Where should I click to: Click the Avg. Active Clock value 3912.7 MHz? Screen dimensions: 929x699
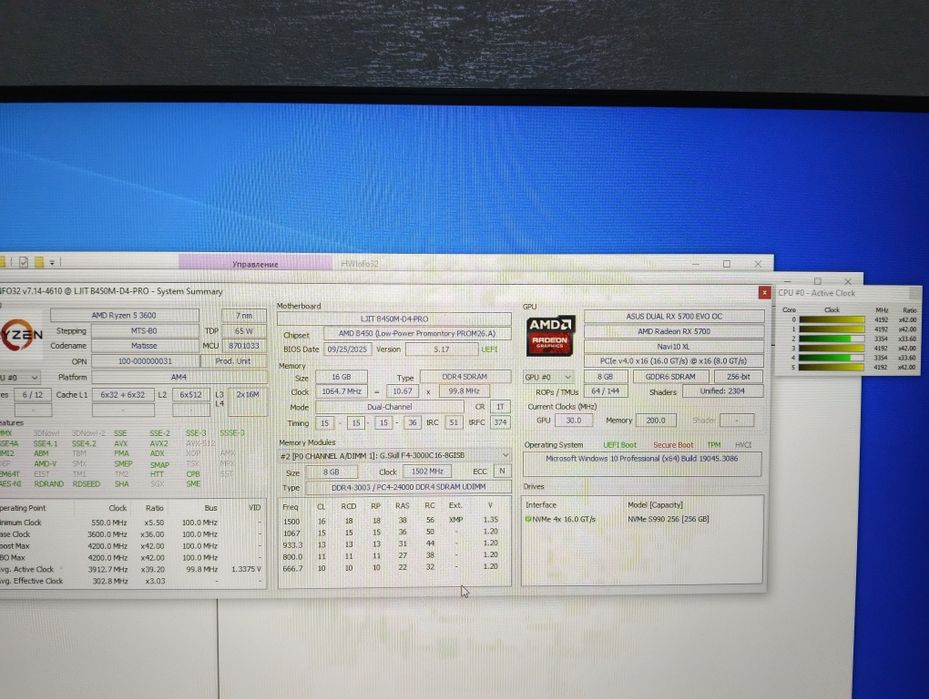coord(108,569)
